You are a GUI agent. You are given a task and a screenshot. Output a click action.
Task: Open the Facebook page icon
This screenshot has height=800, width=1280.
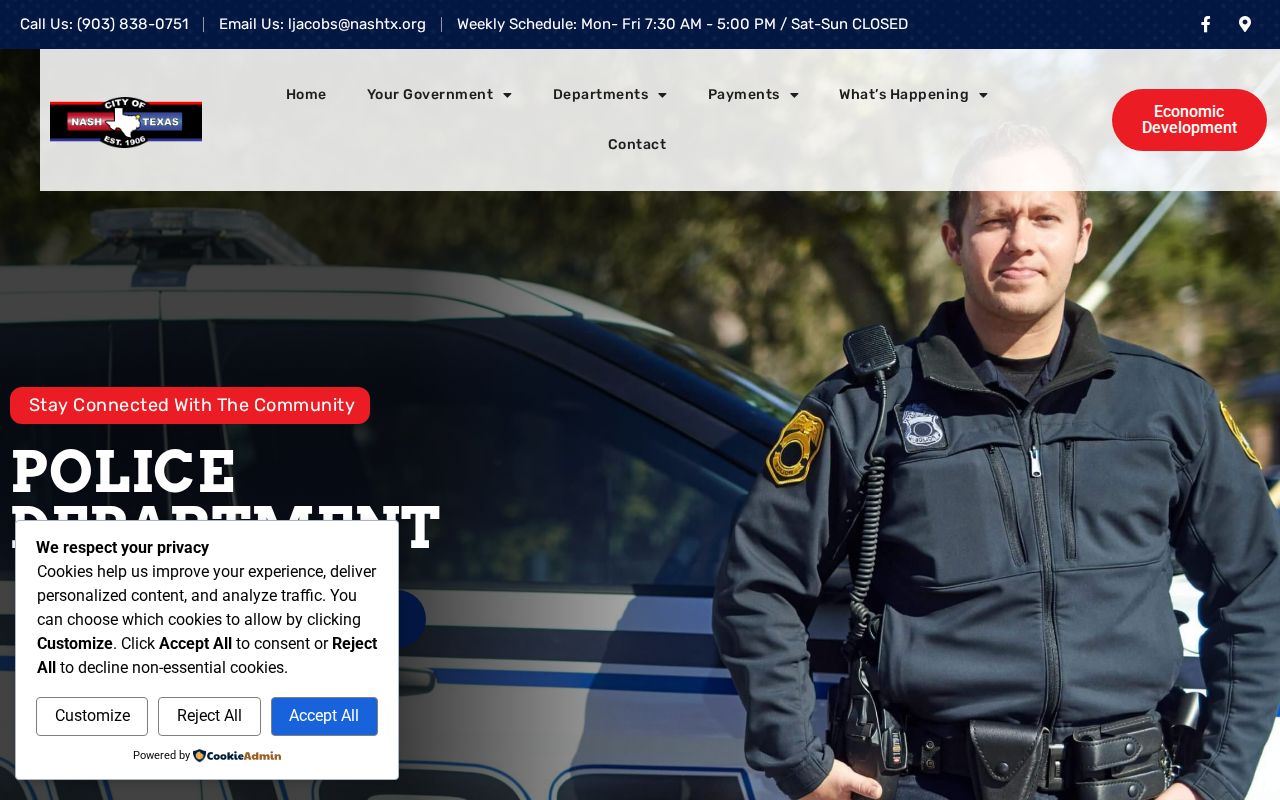click(x=1205, y=24)
